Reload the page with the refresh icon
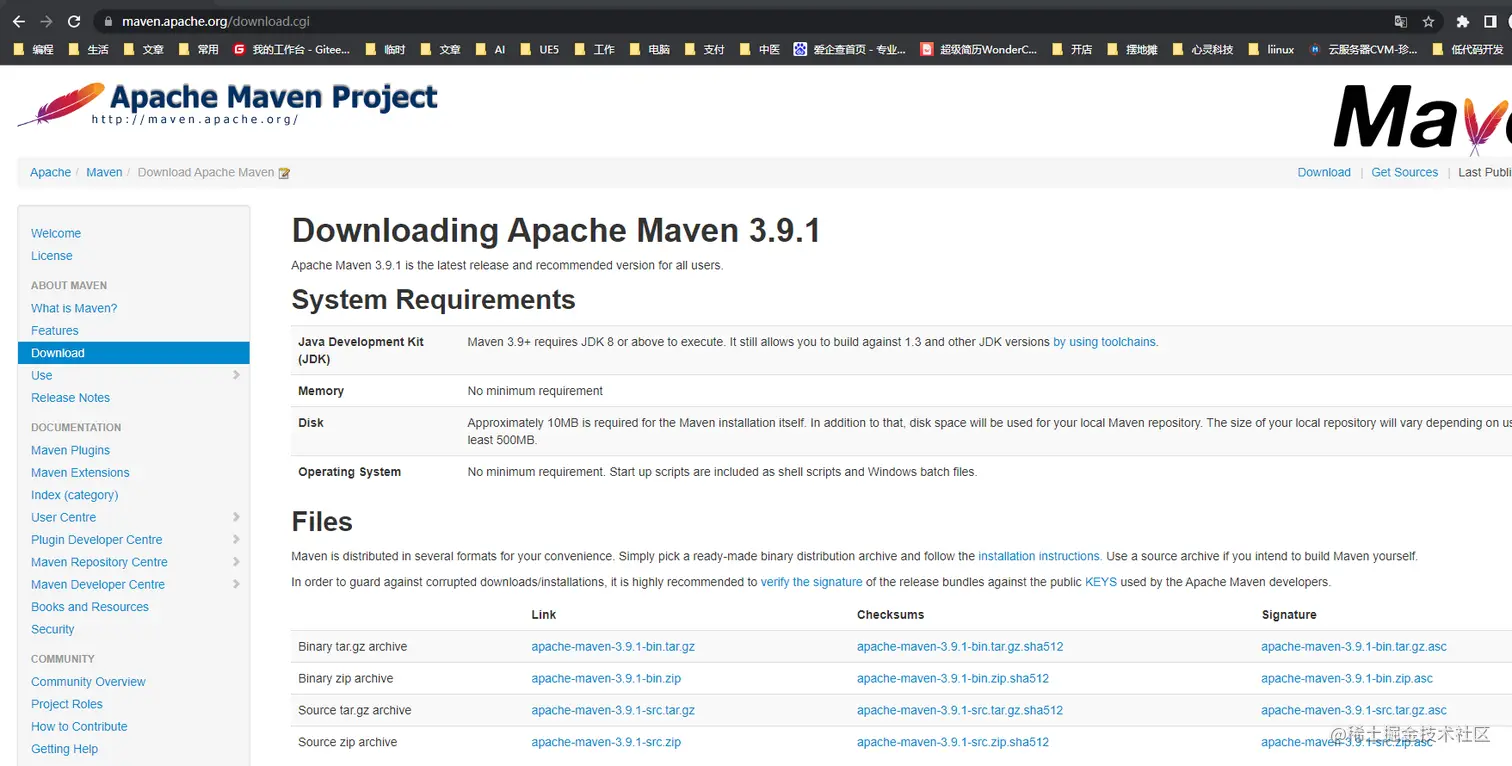1512x766 pixels. pyautogui.click(x=74, y=21)
